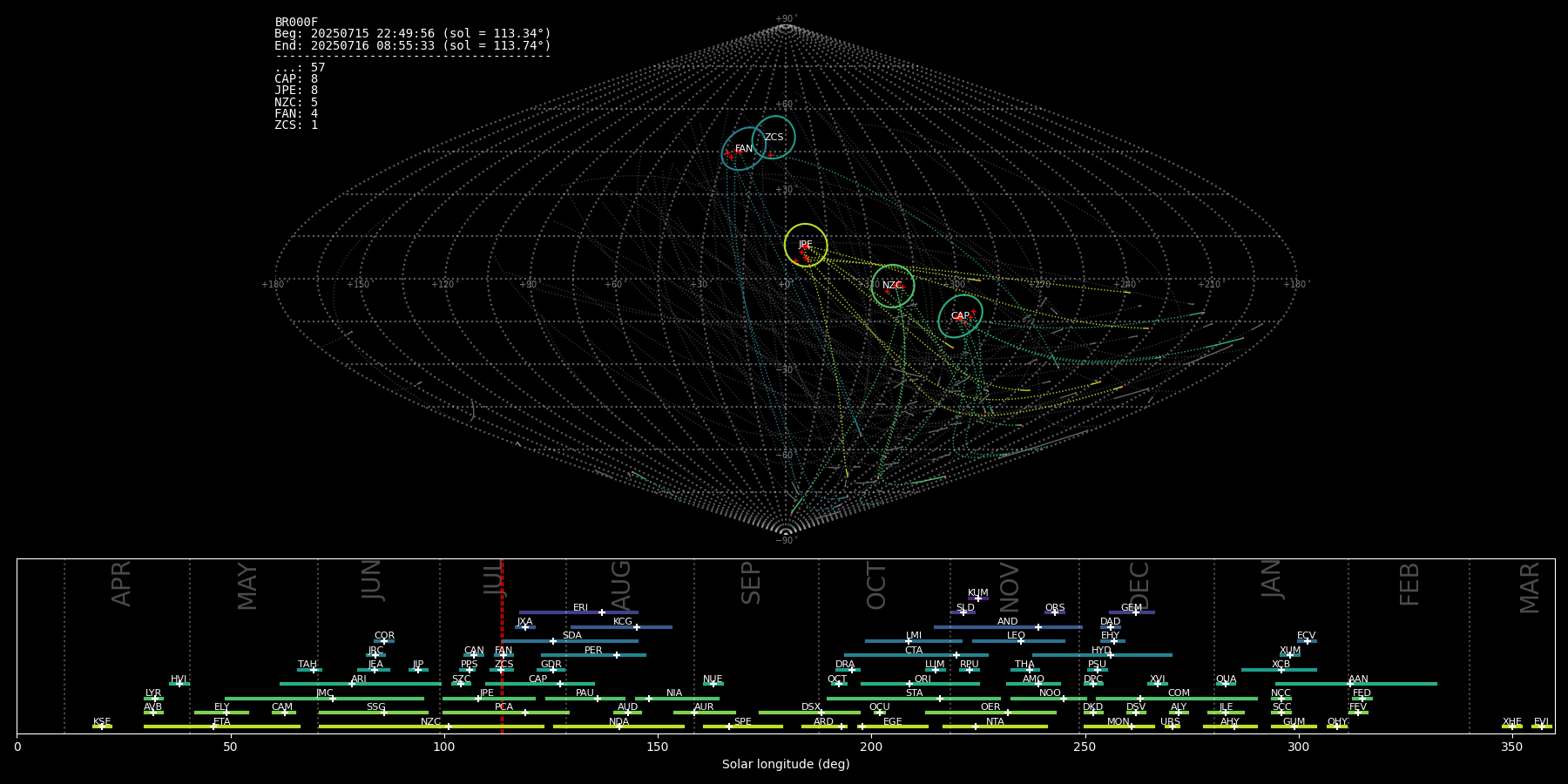The height and width of the screenshot is (784, 1568).
Task: Click the HYD shower label in timeline
Action: pyautogui.click(x=1102, y=651)
